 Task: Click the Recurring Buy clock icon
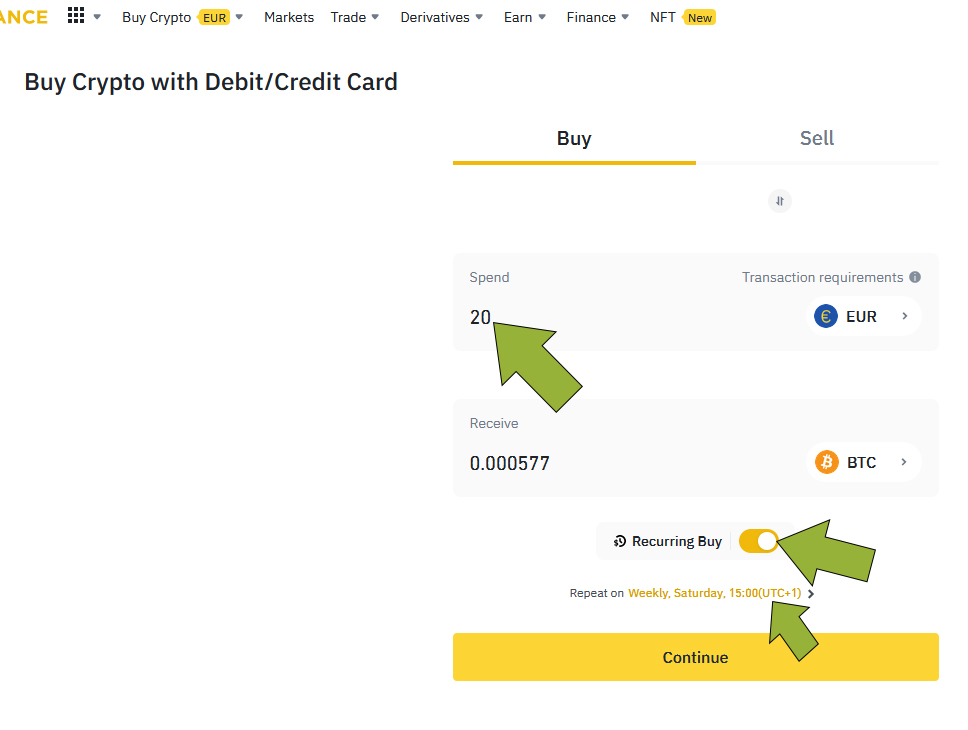pyautogui.click(x=620, y=541)
